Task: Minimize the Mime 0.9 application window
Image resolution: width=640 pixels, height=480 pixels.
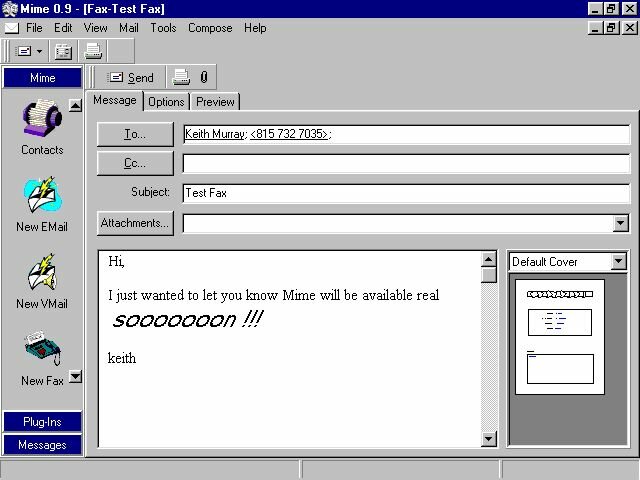Action: [596, 9]
